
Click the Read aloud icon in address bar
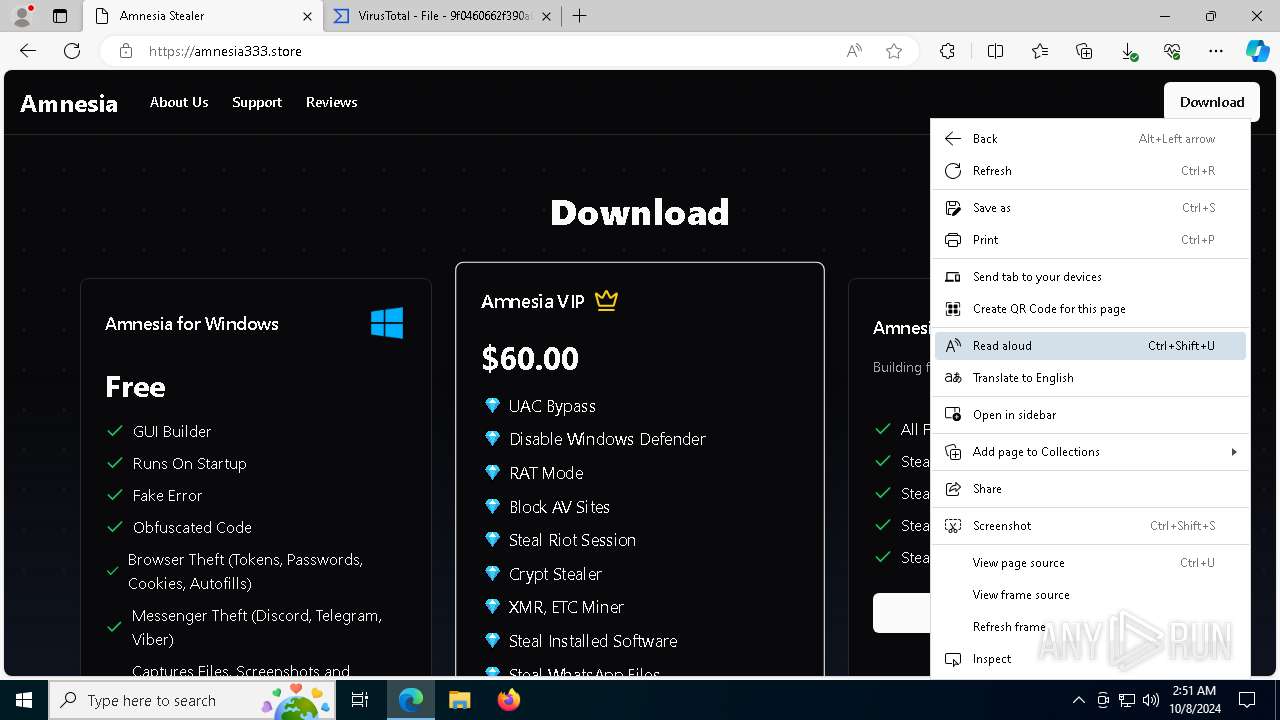pyautogui.click(x=854, y=51)
